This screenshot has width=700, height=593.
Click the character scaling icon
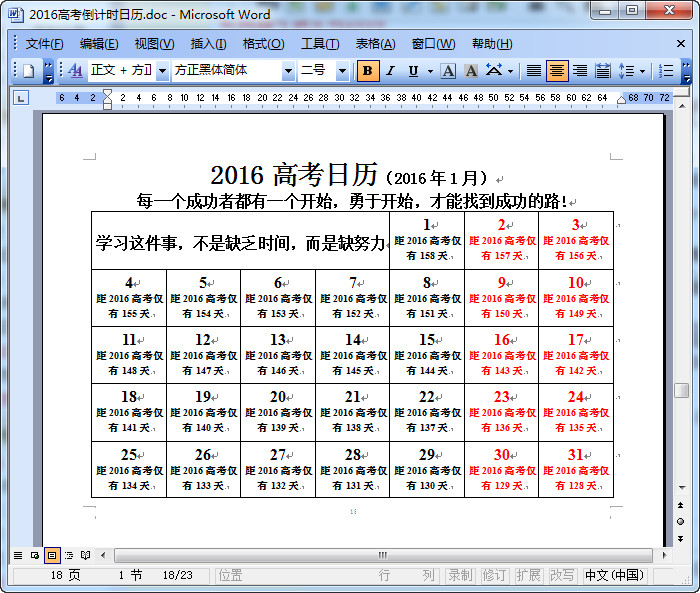(x=494, y=71)
